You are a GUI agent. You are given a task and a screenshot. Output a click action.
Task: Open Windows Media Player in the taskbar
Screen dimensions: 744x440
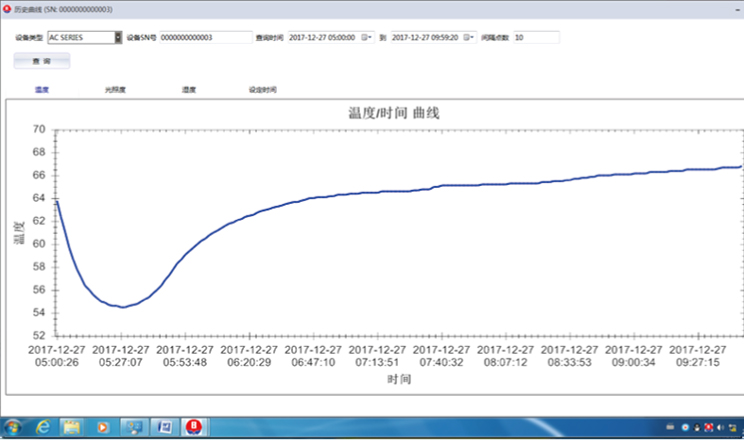102,427
